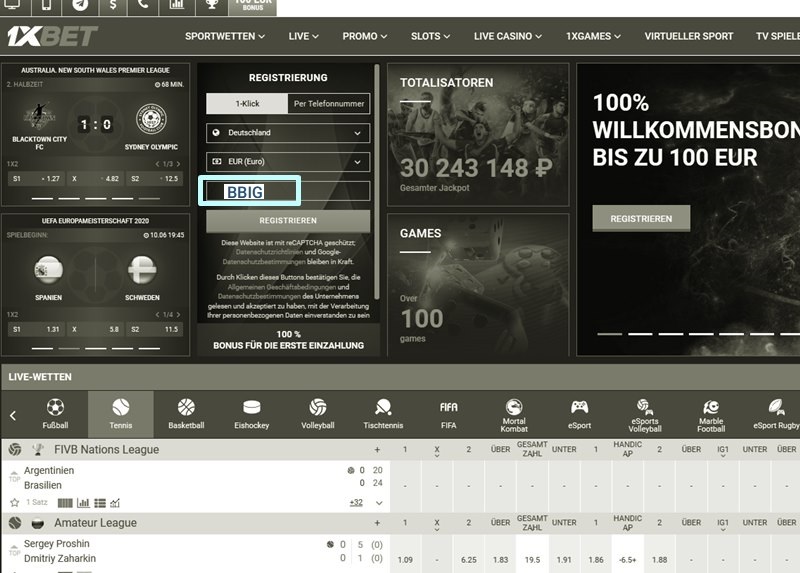800x573 pixels.
Task: Open the EUR (Euro) currency dropdown
Action: point(288,162)
